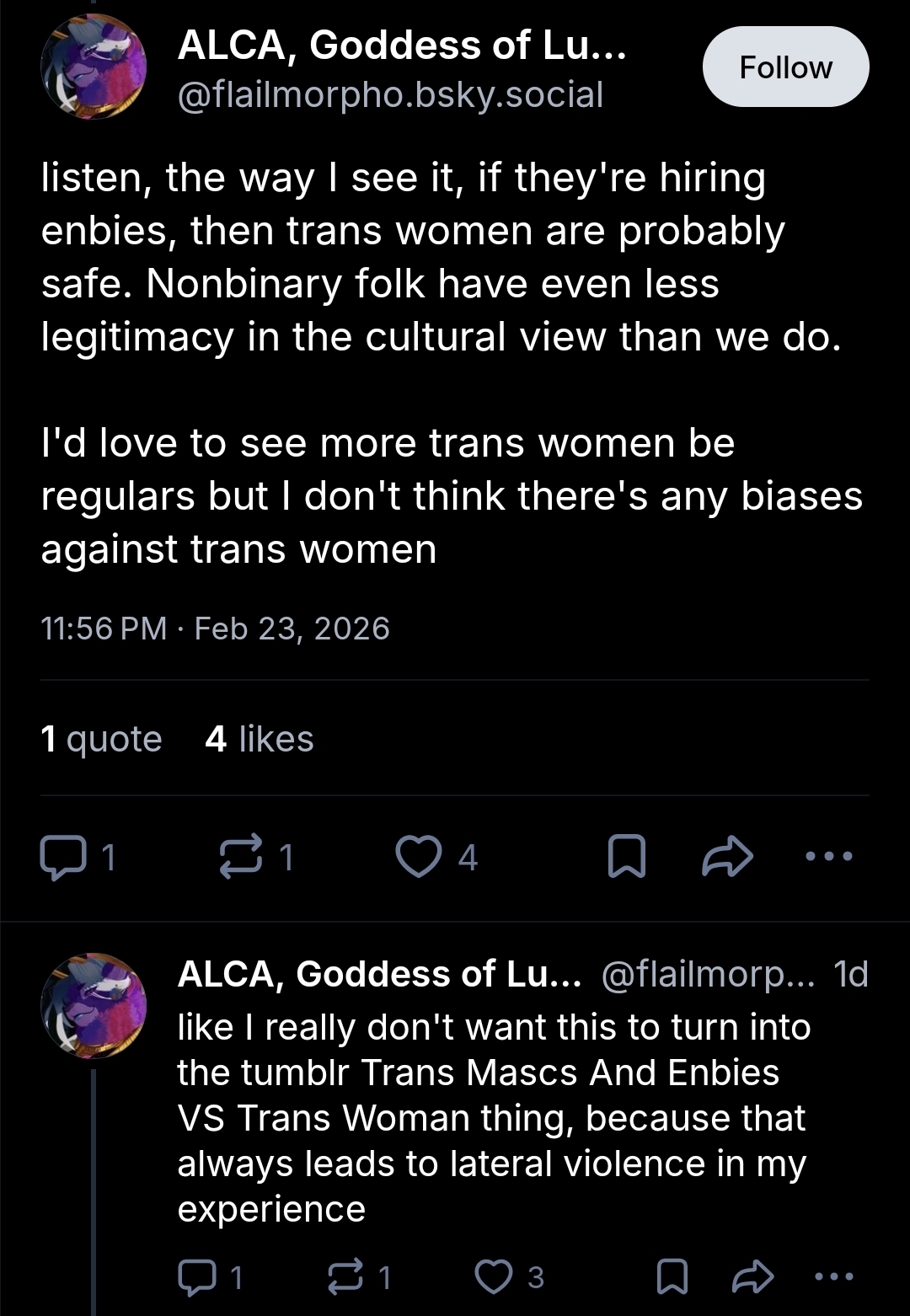Screen dimensions: 910x1316
Task: Open the reply author's display name
Action: (379, 974)
